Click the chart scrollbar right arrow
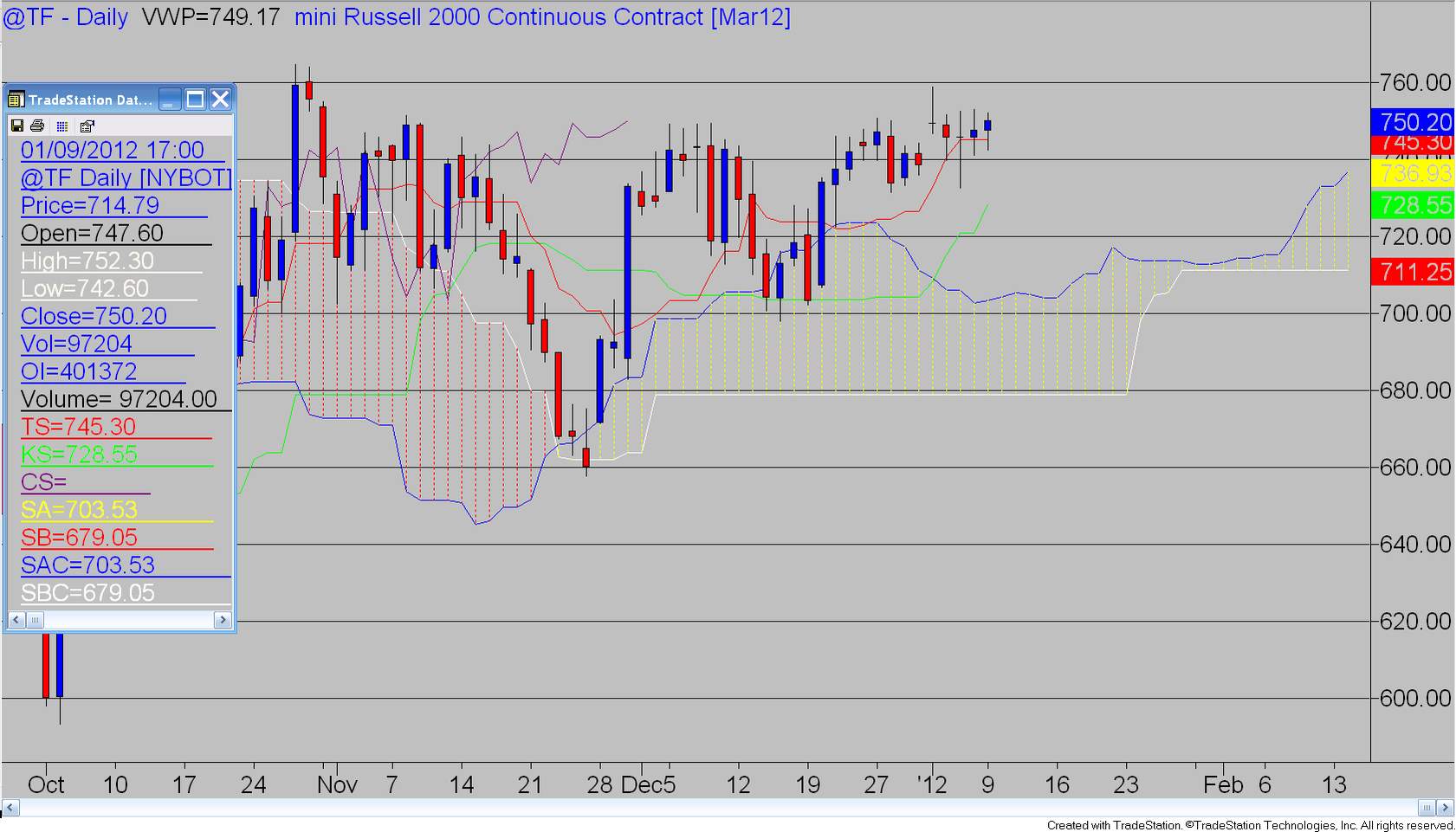The width and height of the screenshot is (1456, 832). (1445, 808)
